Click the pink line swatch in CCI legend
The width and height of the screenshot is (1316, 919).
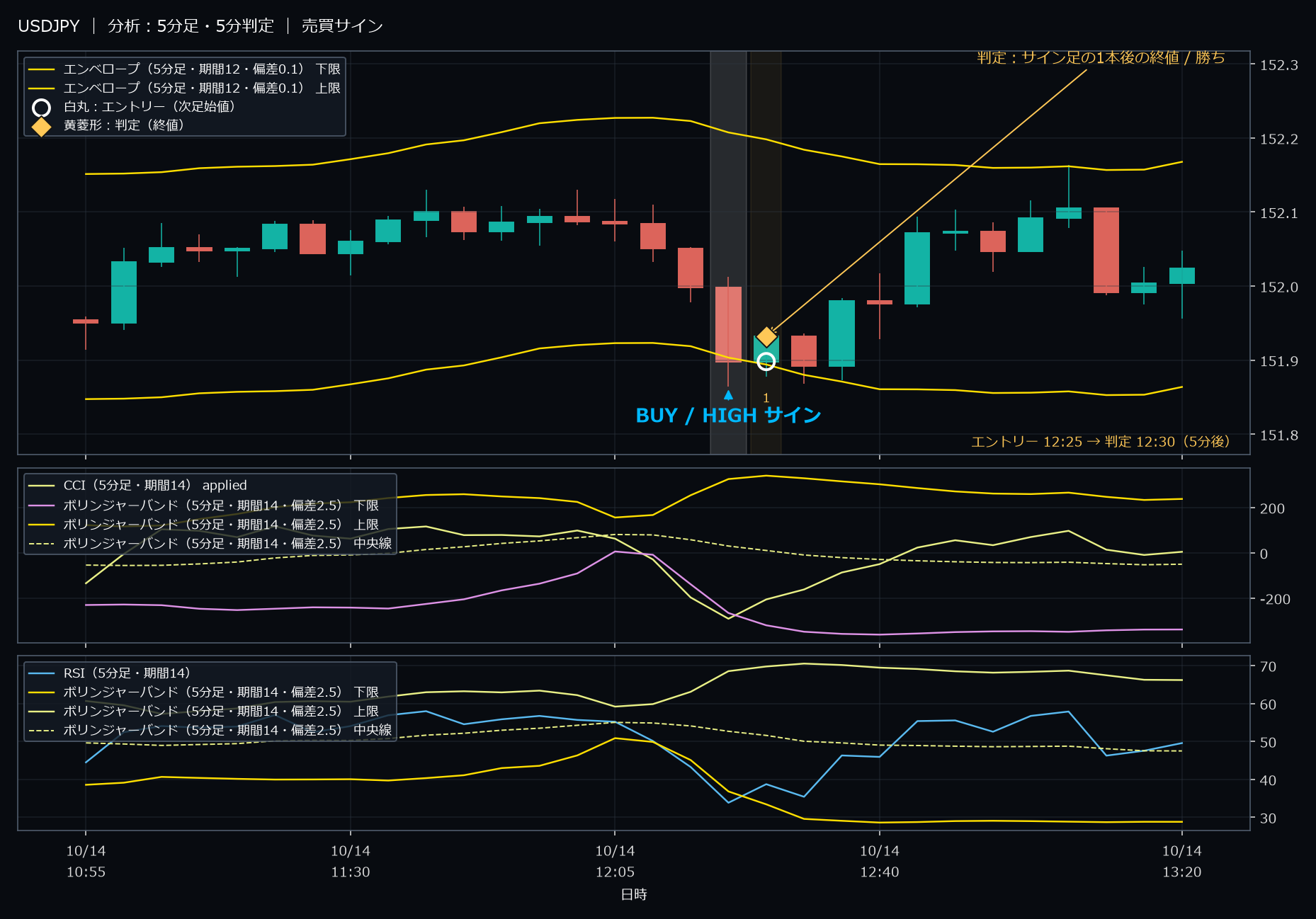[41, 506]
